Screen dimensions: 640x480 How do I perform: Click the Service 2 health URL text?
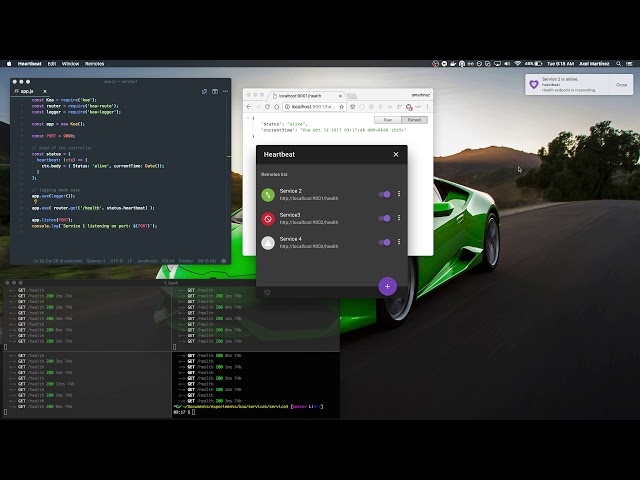click(309, 198)
